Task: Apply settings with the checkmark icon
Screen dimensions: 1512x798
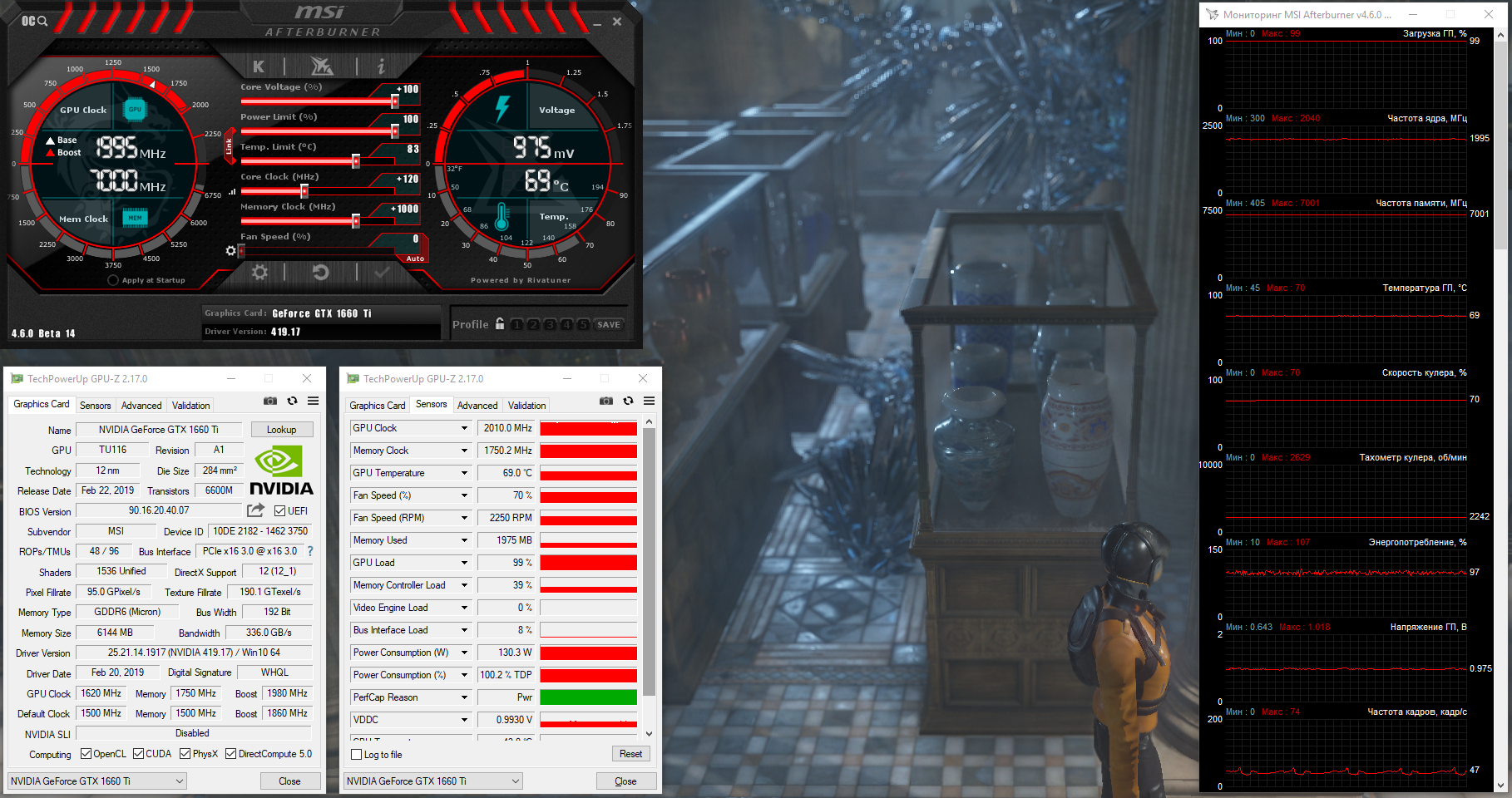Action: click(x=382, y=273)
